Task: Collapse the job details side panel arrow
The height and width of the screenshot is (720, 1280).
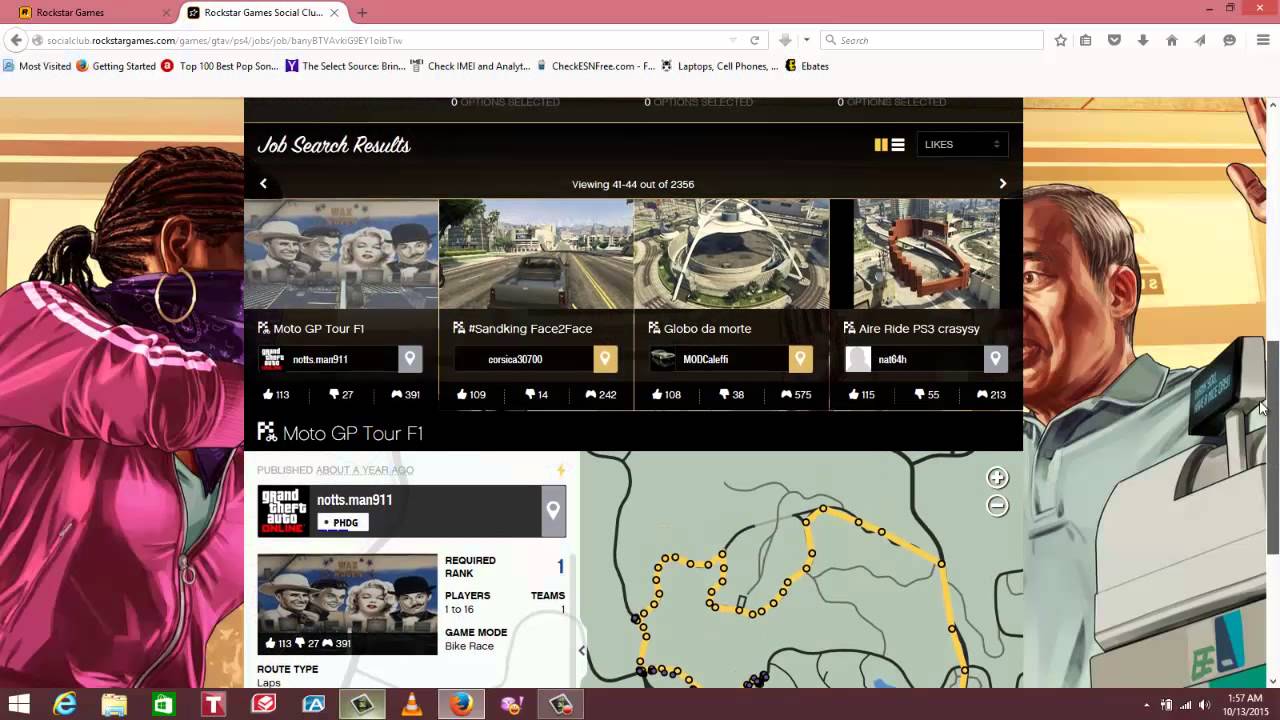Action: [x=582, y=650]
